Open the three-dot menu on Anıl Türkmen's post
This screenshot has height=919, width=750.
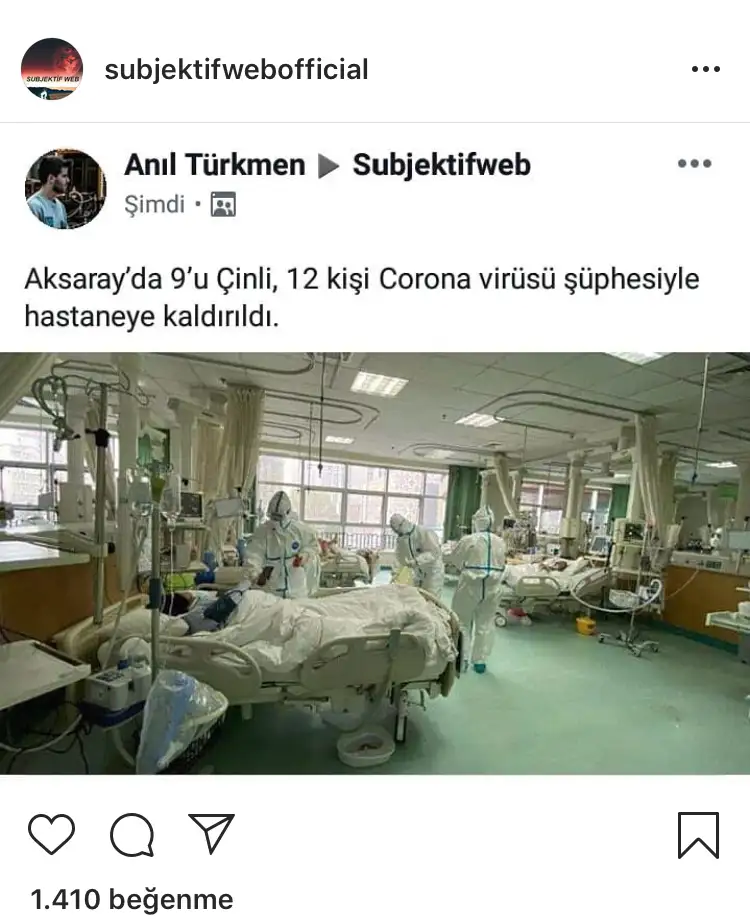pyautogui.click(x=695, y=164)
